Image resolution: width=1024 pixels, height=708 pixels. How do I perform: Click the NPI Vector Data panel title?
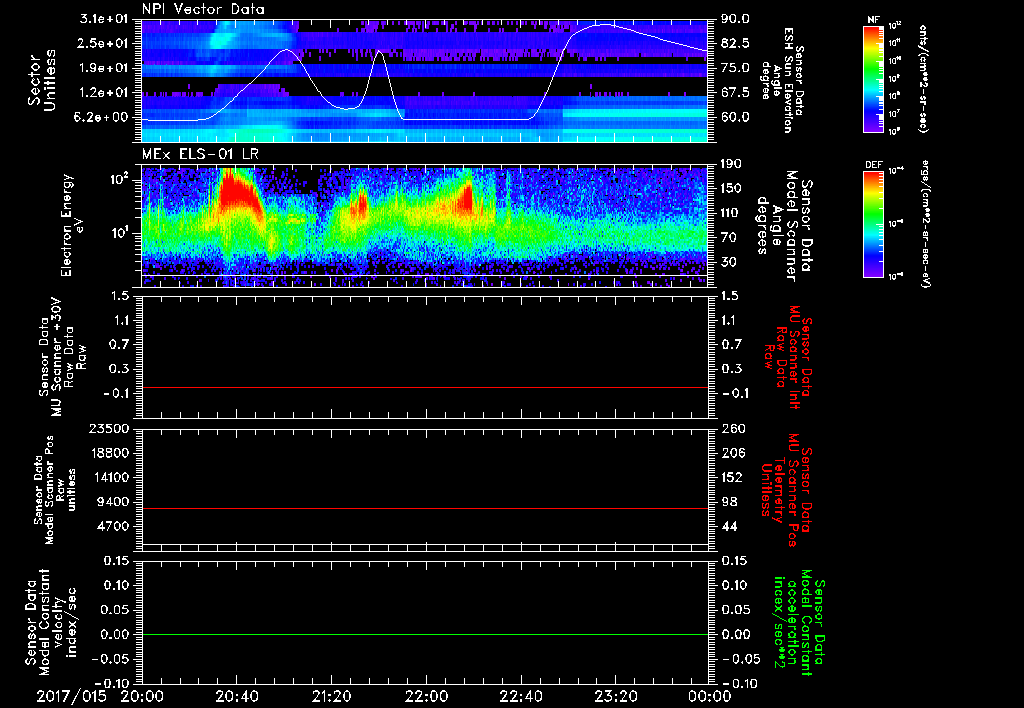pyautogui.click(x=204, y=9)
